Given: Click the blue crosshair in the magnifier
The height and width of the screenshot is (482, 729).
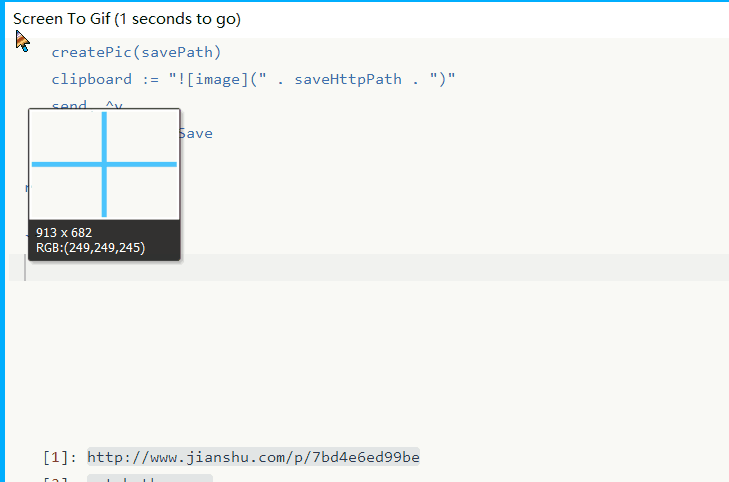Looking at the screenshot, I should tap(104, 164).
